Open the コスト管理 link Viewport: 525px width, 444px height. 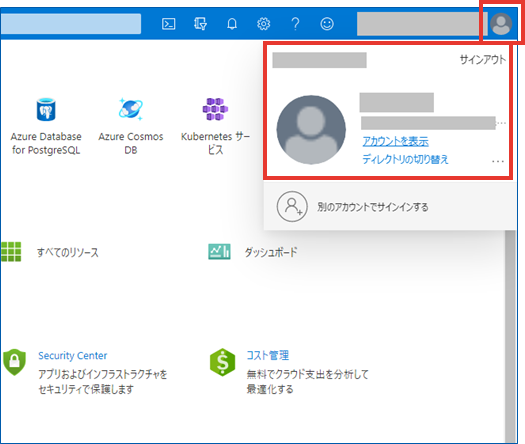(268, 355)
